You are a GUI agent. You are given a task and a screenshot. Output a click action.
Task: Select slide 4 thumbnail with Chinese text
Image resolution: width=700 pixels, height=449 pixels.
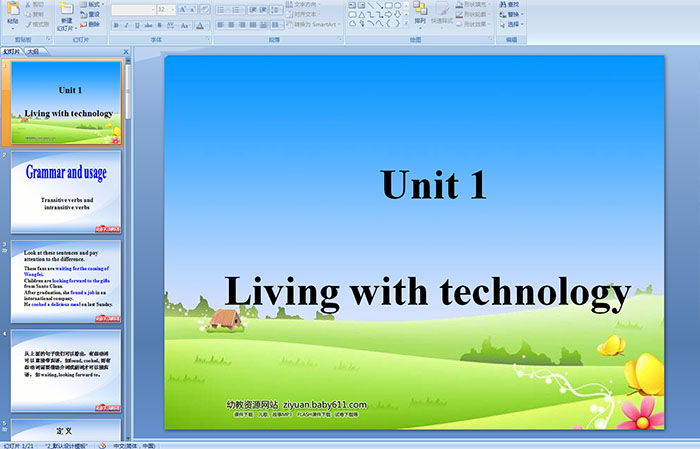point(66,371)
